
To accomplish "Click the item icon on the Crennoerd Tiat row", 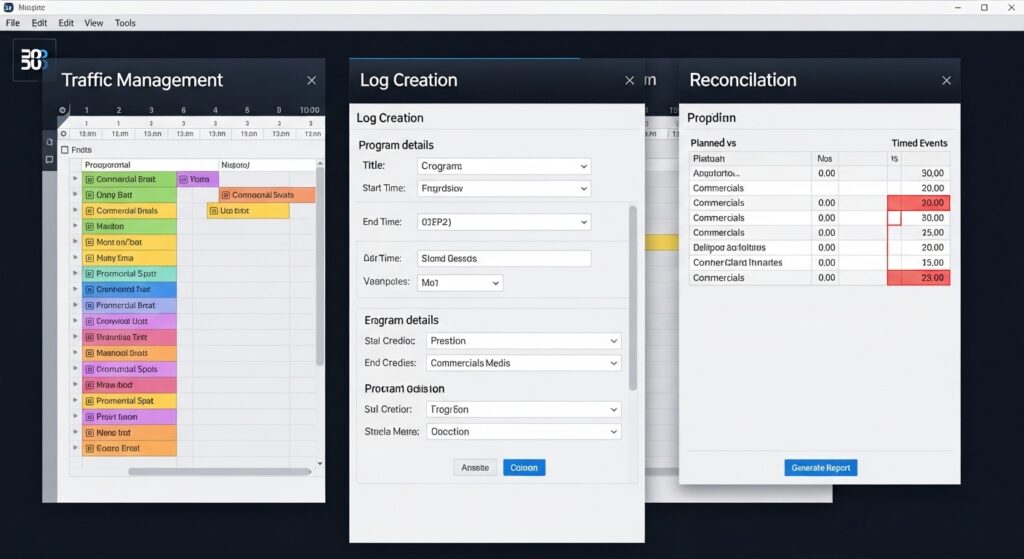I will click(x=89, y=289).
